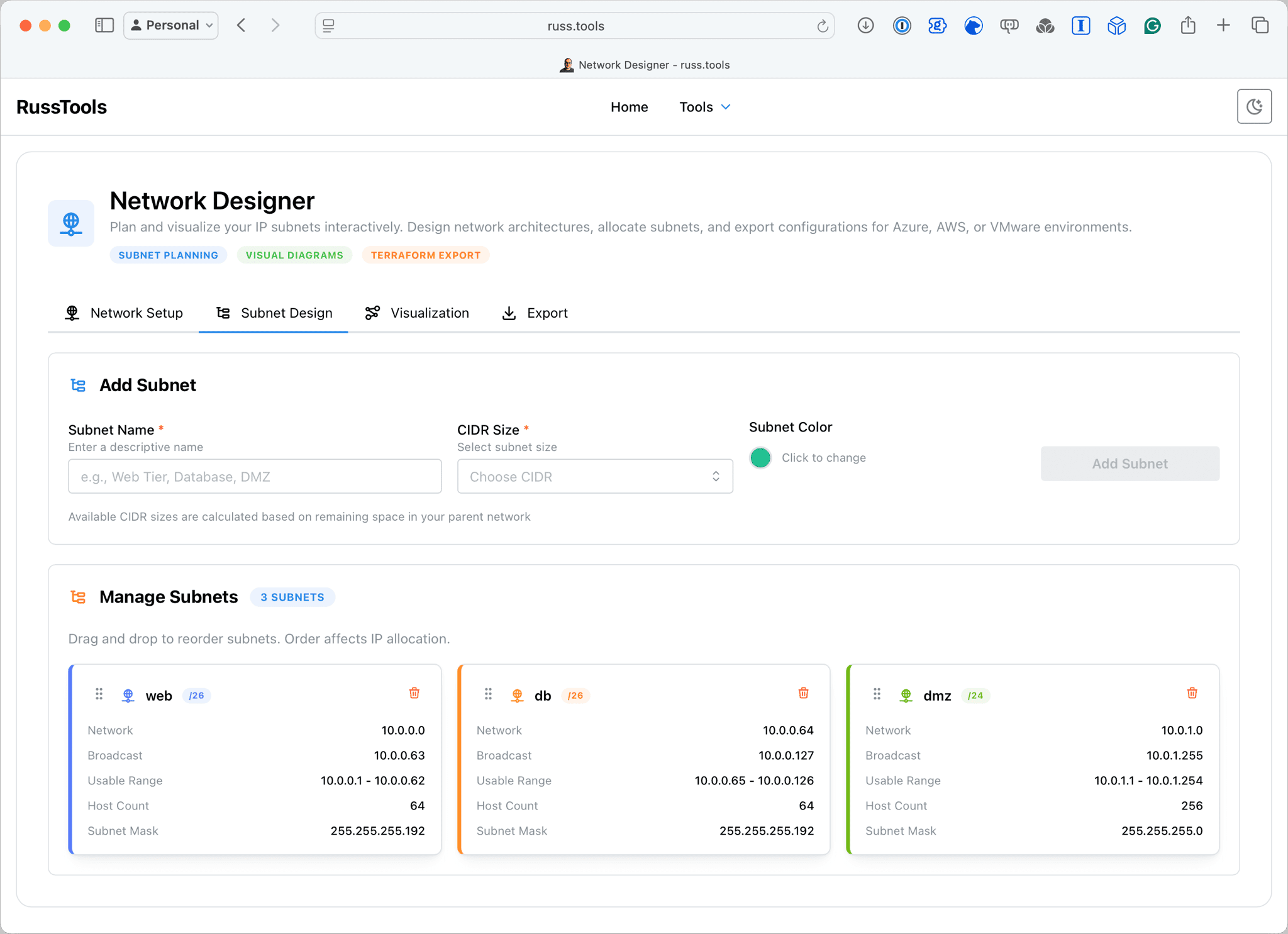Click the Add Subnet button

pyautogui.click(x=1130, y=464)
